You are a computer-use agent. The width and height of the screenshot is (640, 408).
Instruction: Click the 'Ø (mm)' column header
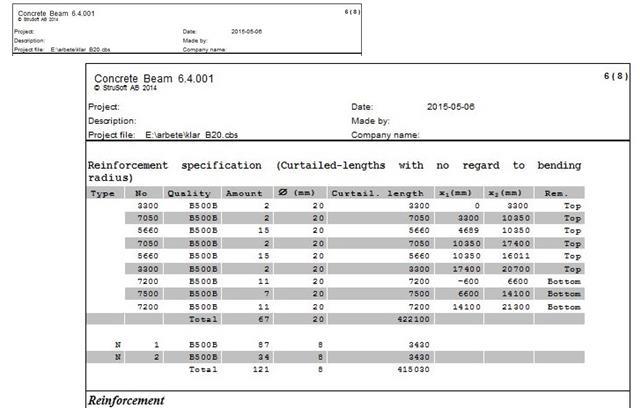click(296, 193)
